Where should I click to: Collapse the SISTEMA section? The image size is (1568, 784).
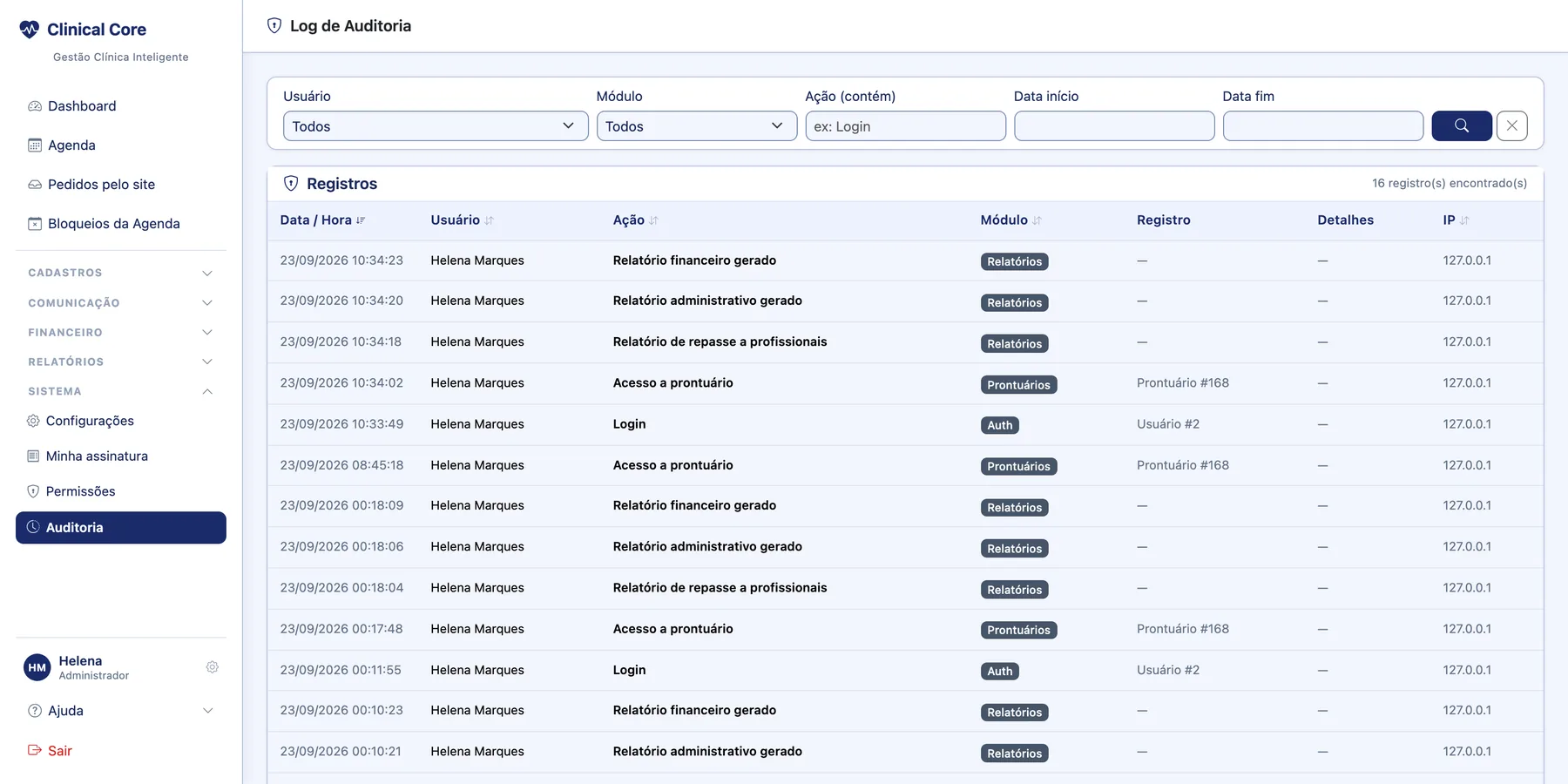click(121, 391)
